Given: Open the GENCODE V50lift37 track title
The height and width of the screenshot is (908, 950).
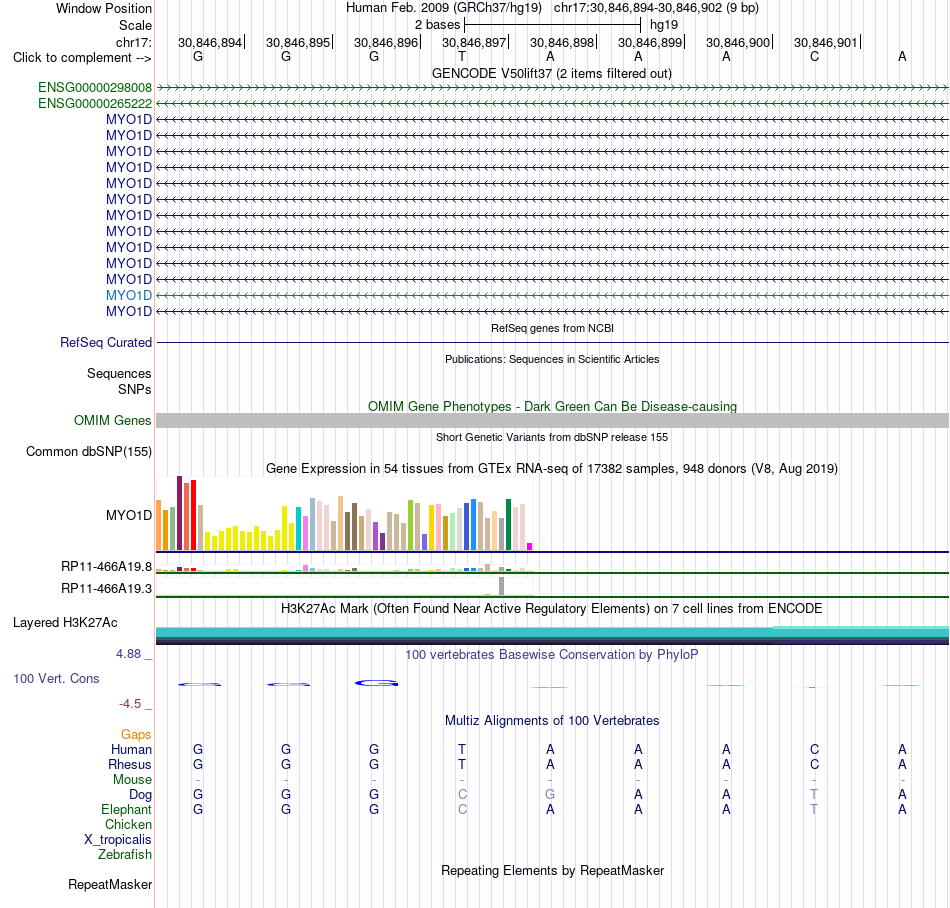Looking at the screenshot, I should pyautogui.click(x=551, y=74).
